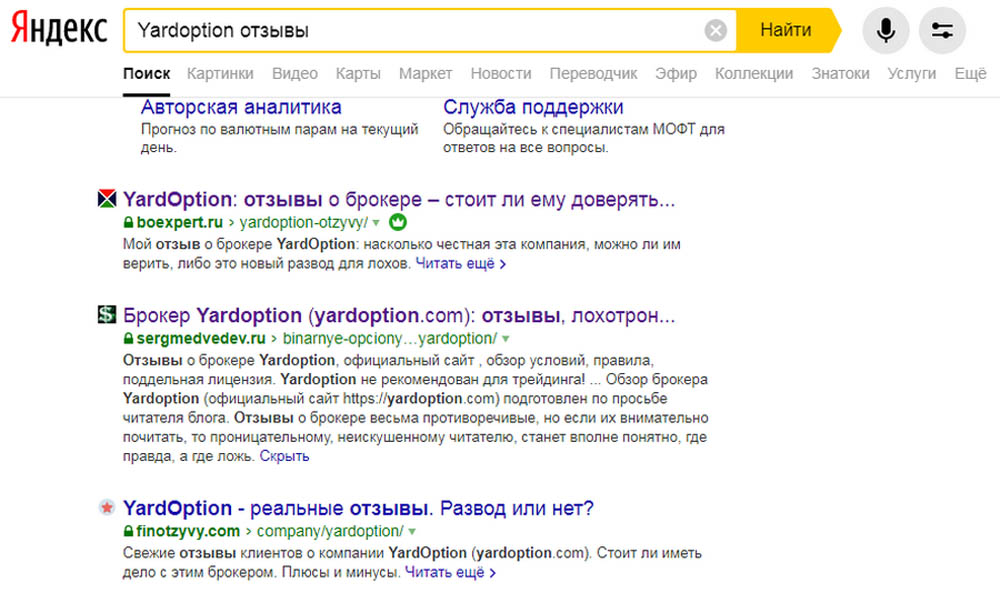Click the sergmedvedev.ru domain link

pyautogui.click(x=201, y=338)
